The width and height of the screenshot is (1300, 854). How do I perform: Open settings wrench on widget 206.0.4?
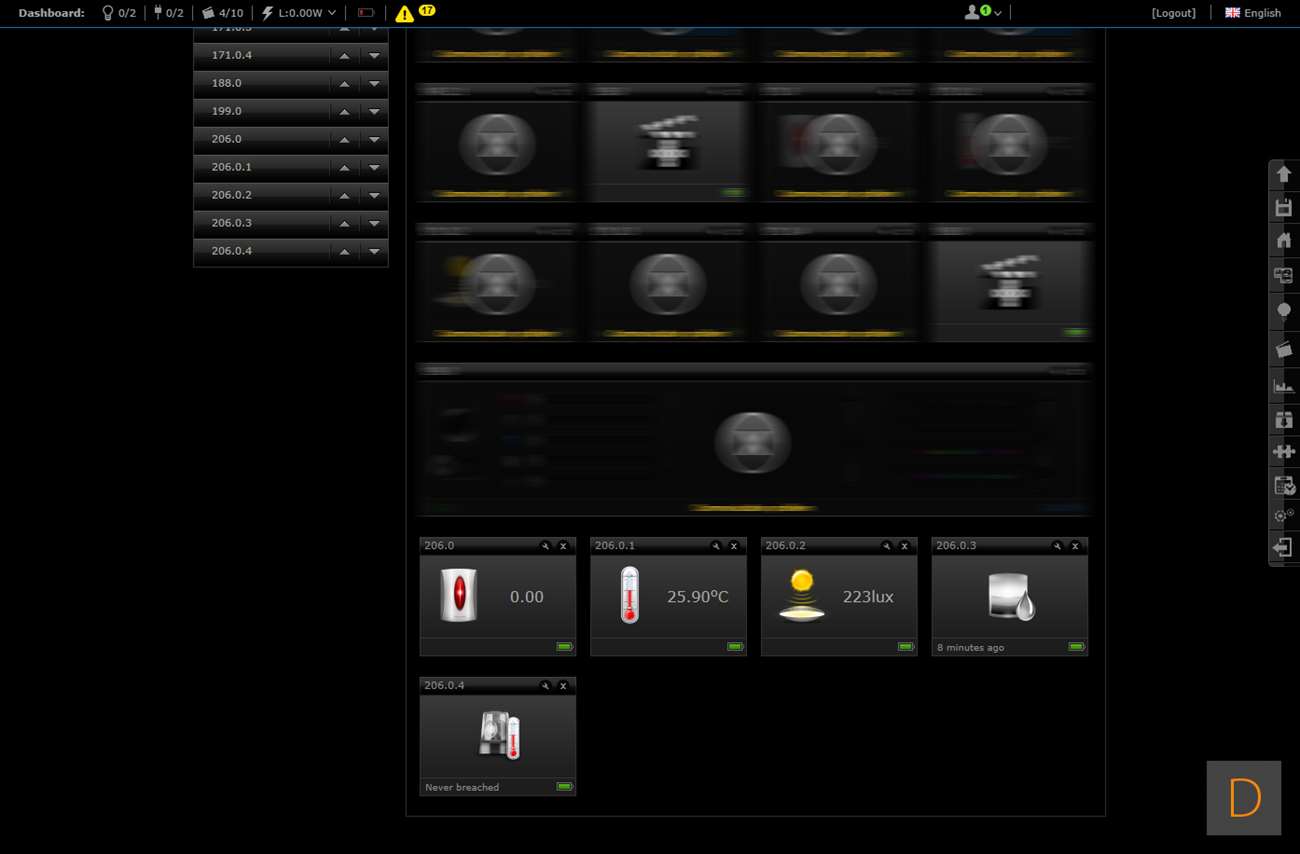(545, 686)
